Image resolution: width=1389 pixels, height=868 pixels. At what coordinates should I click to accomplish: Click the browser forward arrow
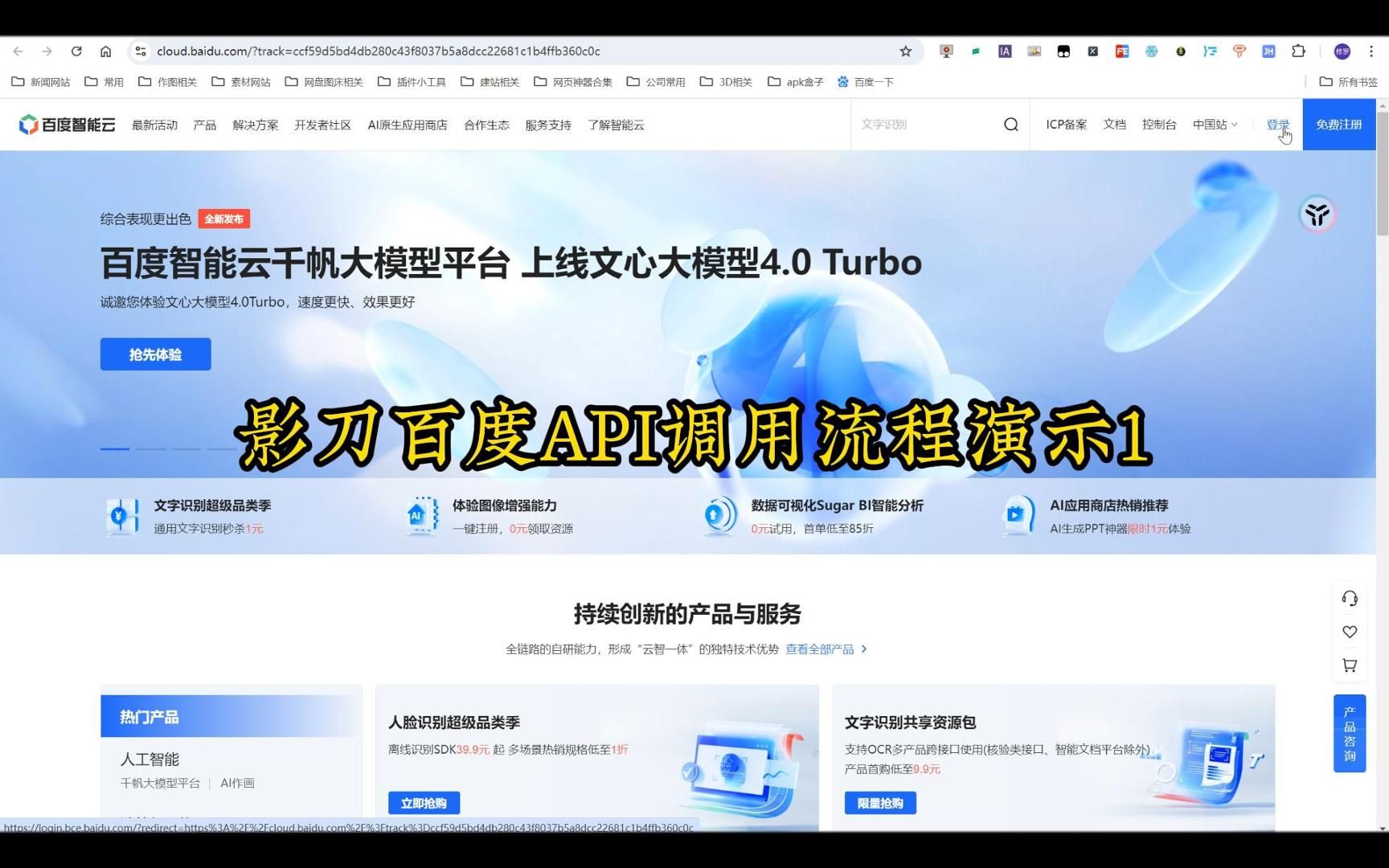[x=47, y=51]
